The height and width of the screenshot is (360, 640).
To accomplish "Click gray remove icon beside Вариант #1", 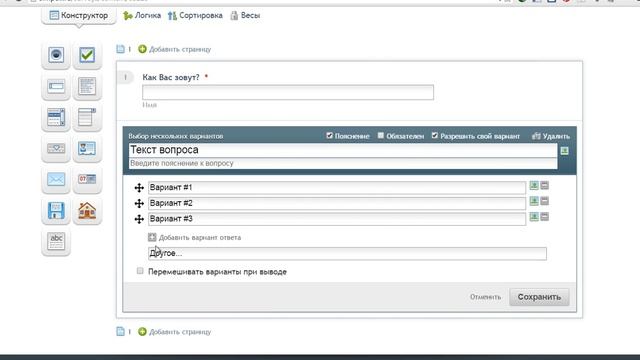I will click(x=544, y=186).
